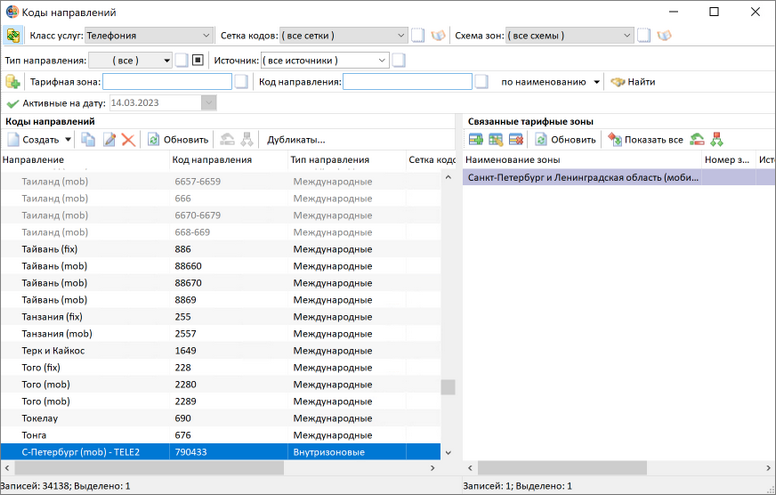This screenshot has height=495, width=776.
Task: Open Дубликаты... dialog
Action: pyautogui.click(x=296, y=140)
